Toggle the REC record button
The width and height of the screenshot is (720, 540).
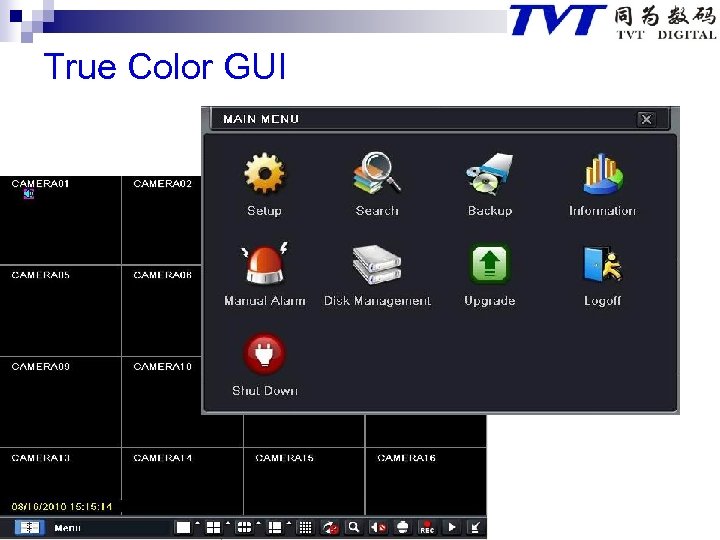pos(427,528)
